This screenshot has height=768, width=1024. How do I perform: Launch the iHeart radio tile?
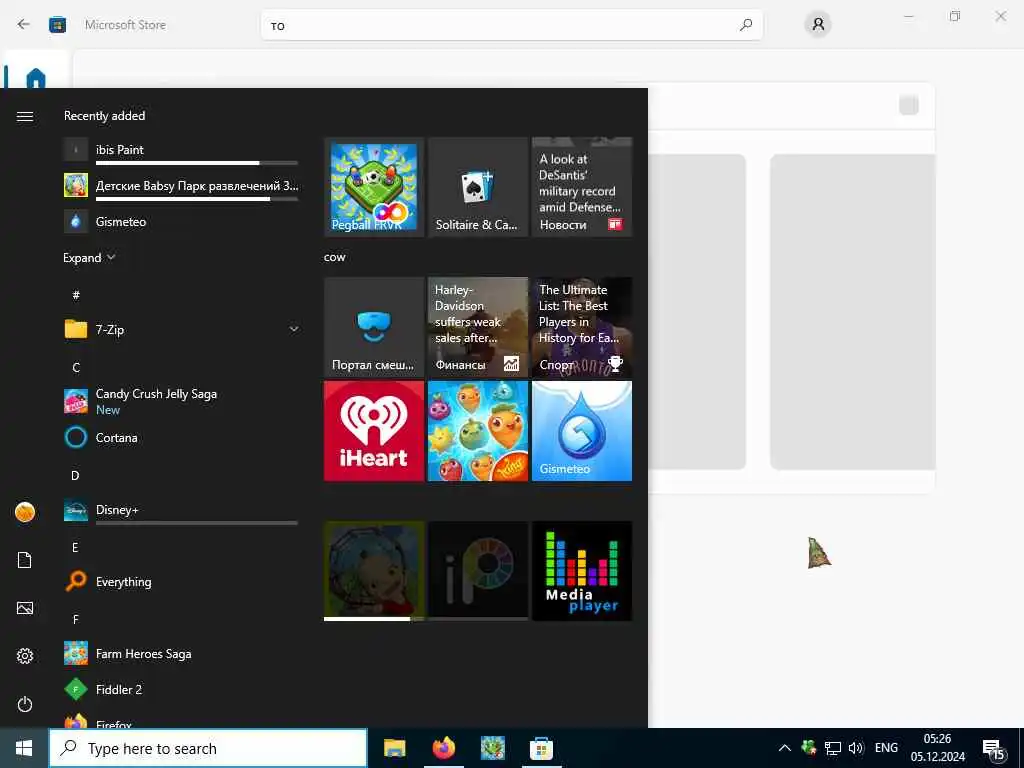coord(374,431)
